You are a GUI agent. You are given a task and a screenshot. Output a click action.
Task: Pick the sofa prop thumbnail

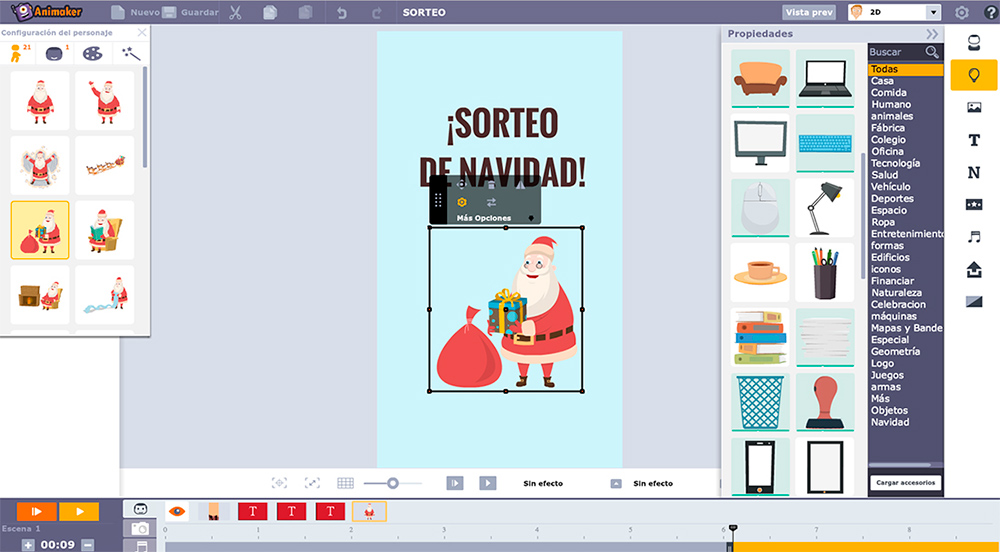click(760, 78)
